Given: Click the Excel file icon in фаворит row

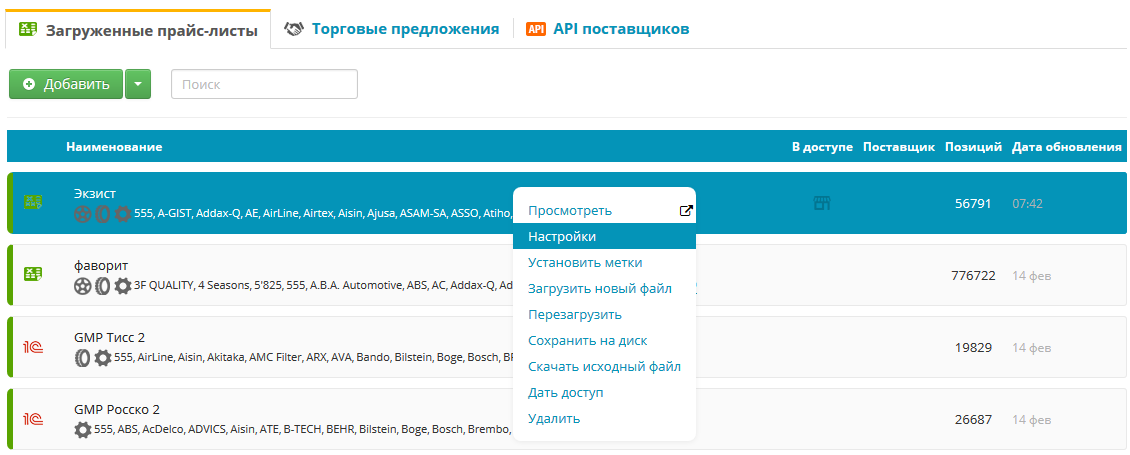Looking at the screenshot, I should coord(33,274).
